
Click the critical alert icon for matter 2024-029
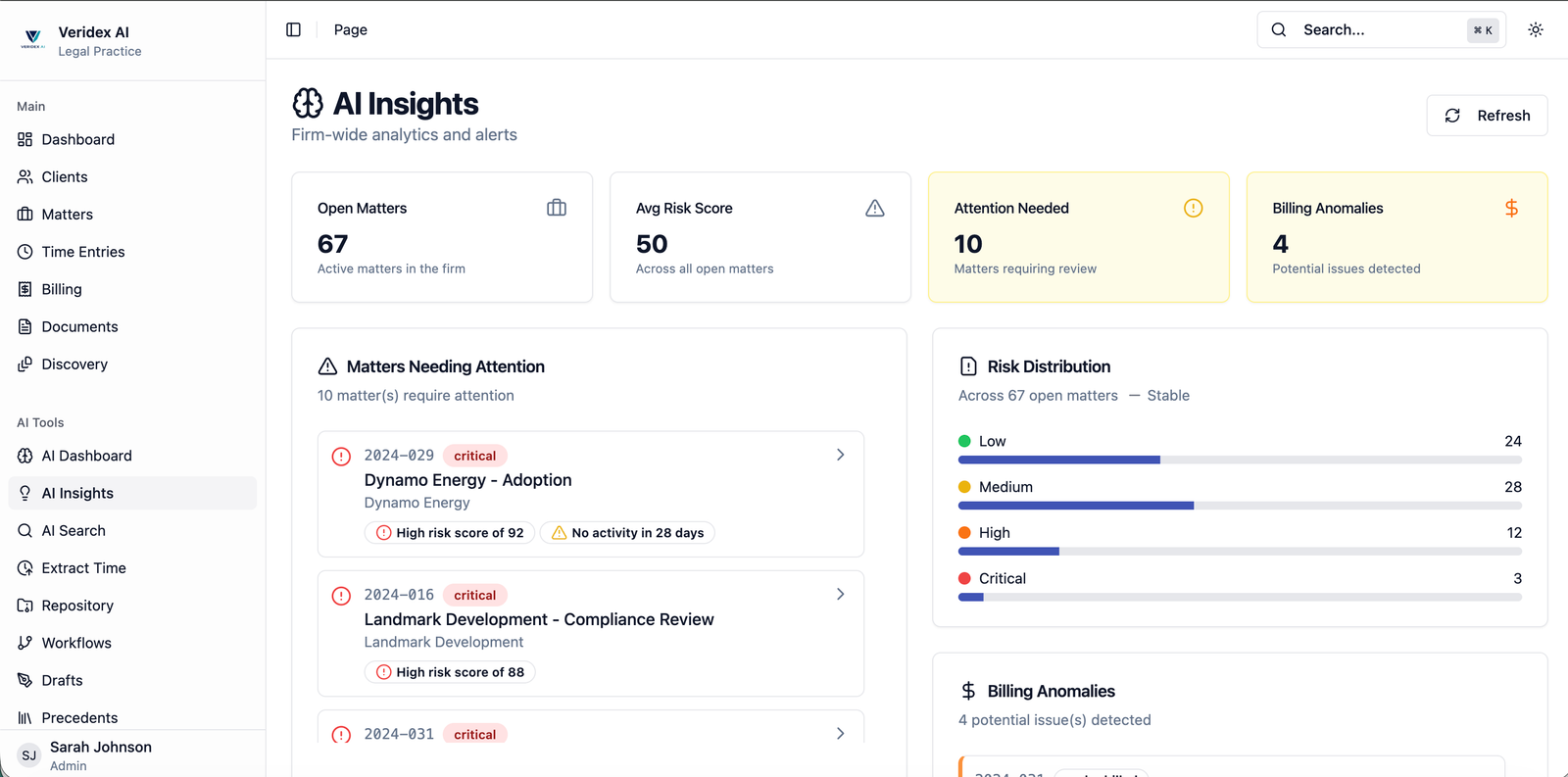tap(341, 456)
